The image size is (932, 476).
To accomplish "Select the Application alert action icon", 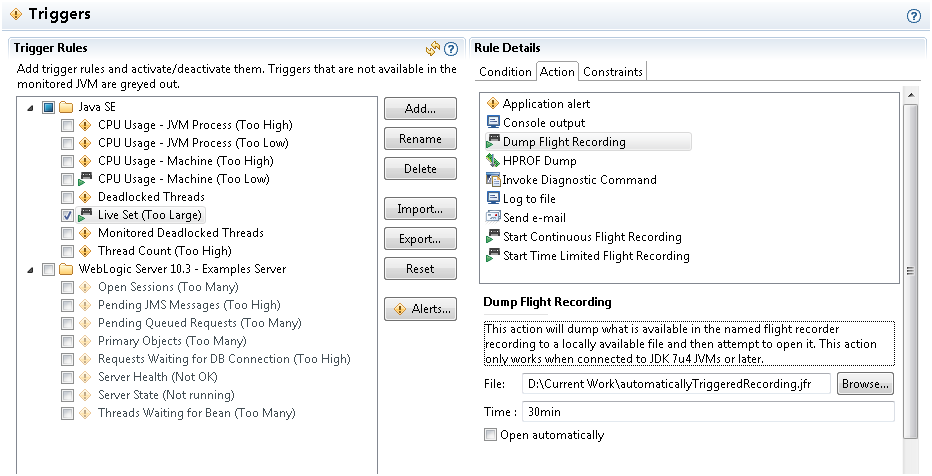I will click(492, 104).
